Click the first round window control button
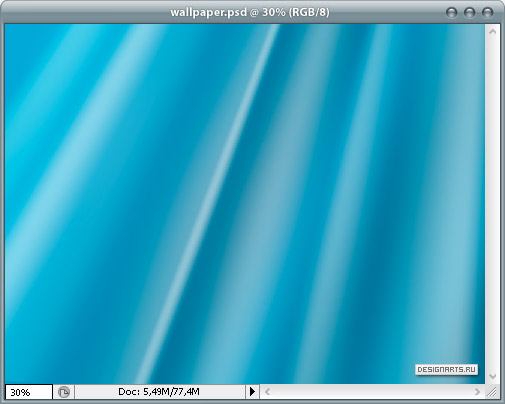This screenshot has width=505, height=404. (452, 13)
